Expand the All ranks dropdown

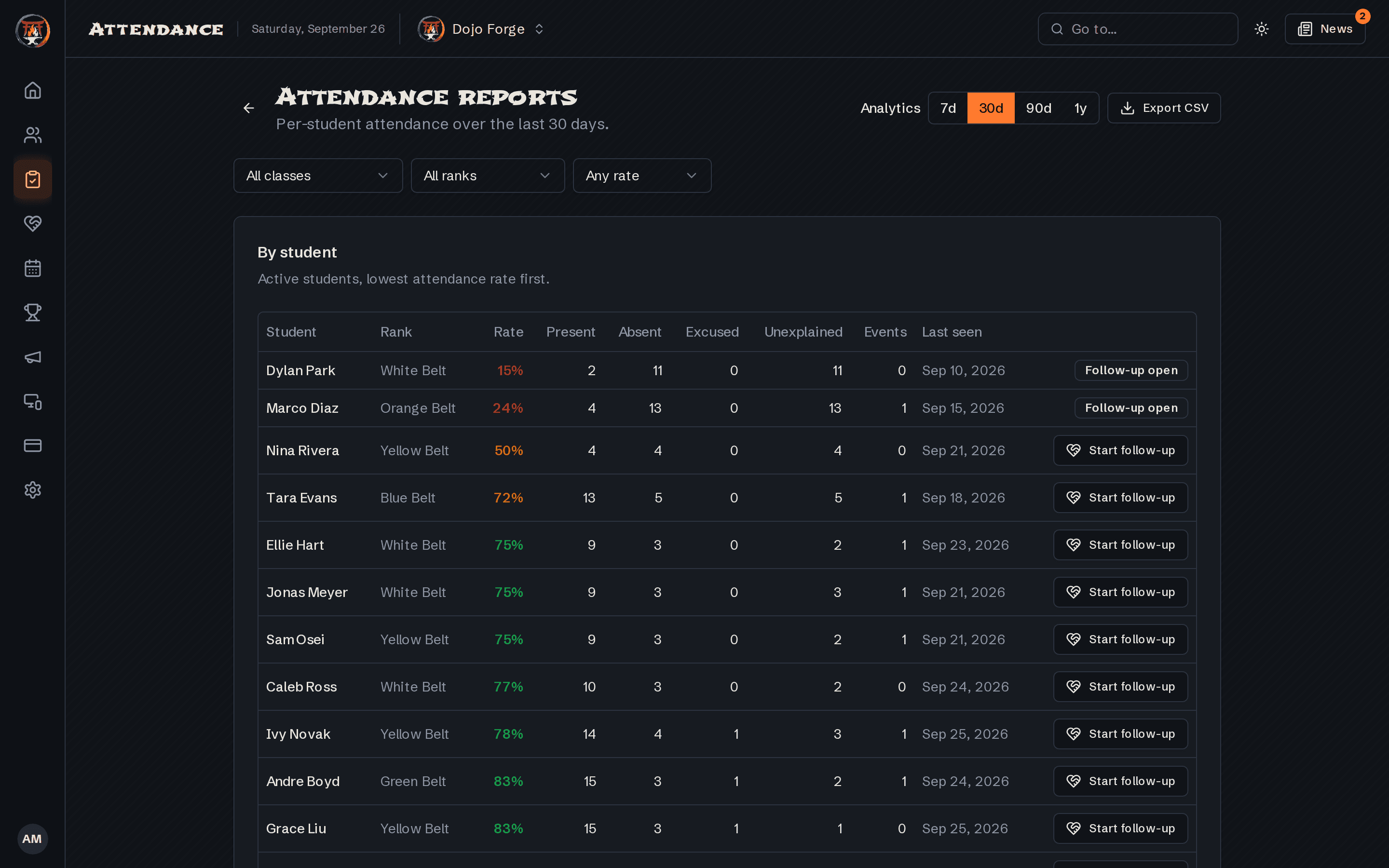[x=488, y=176]
